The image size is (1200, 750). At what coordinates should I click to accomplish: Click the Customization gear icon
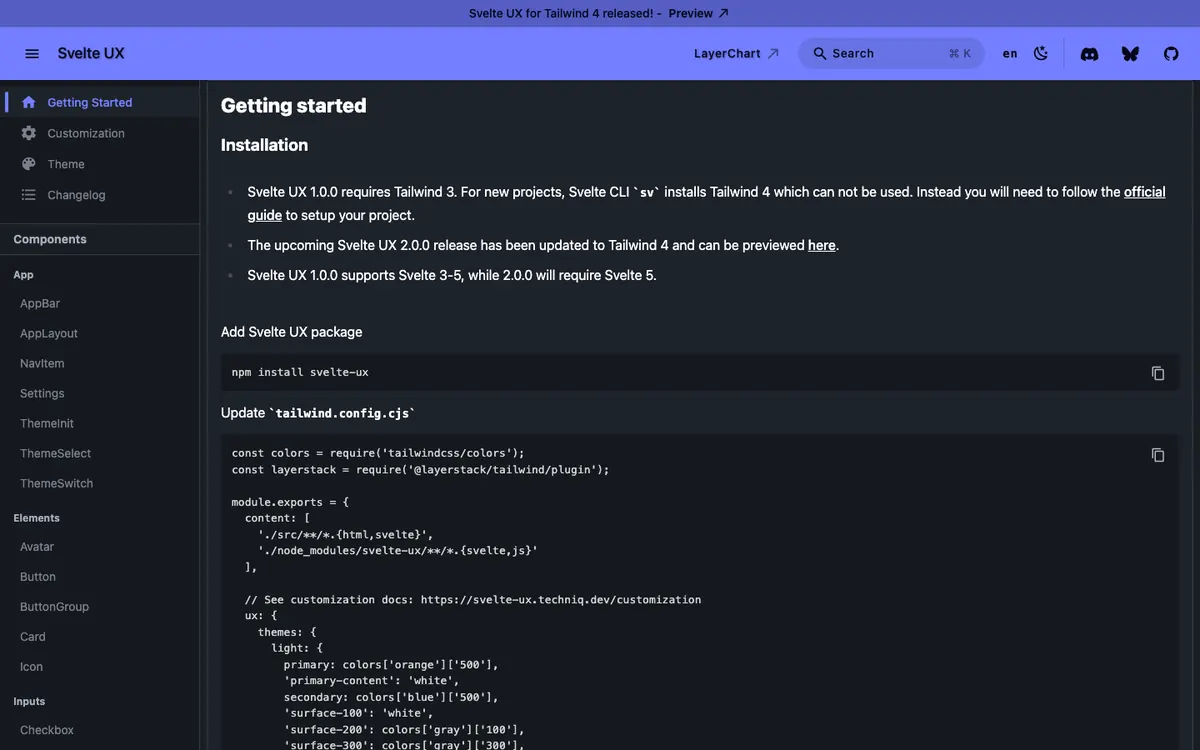28,133
